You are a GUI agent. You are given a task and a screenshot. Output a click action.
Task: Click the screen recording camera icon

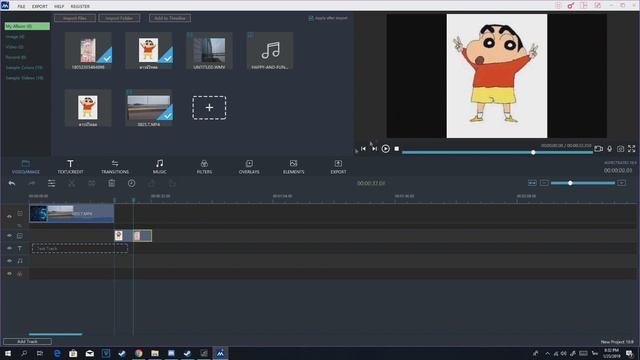[x=598, y=149]
